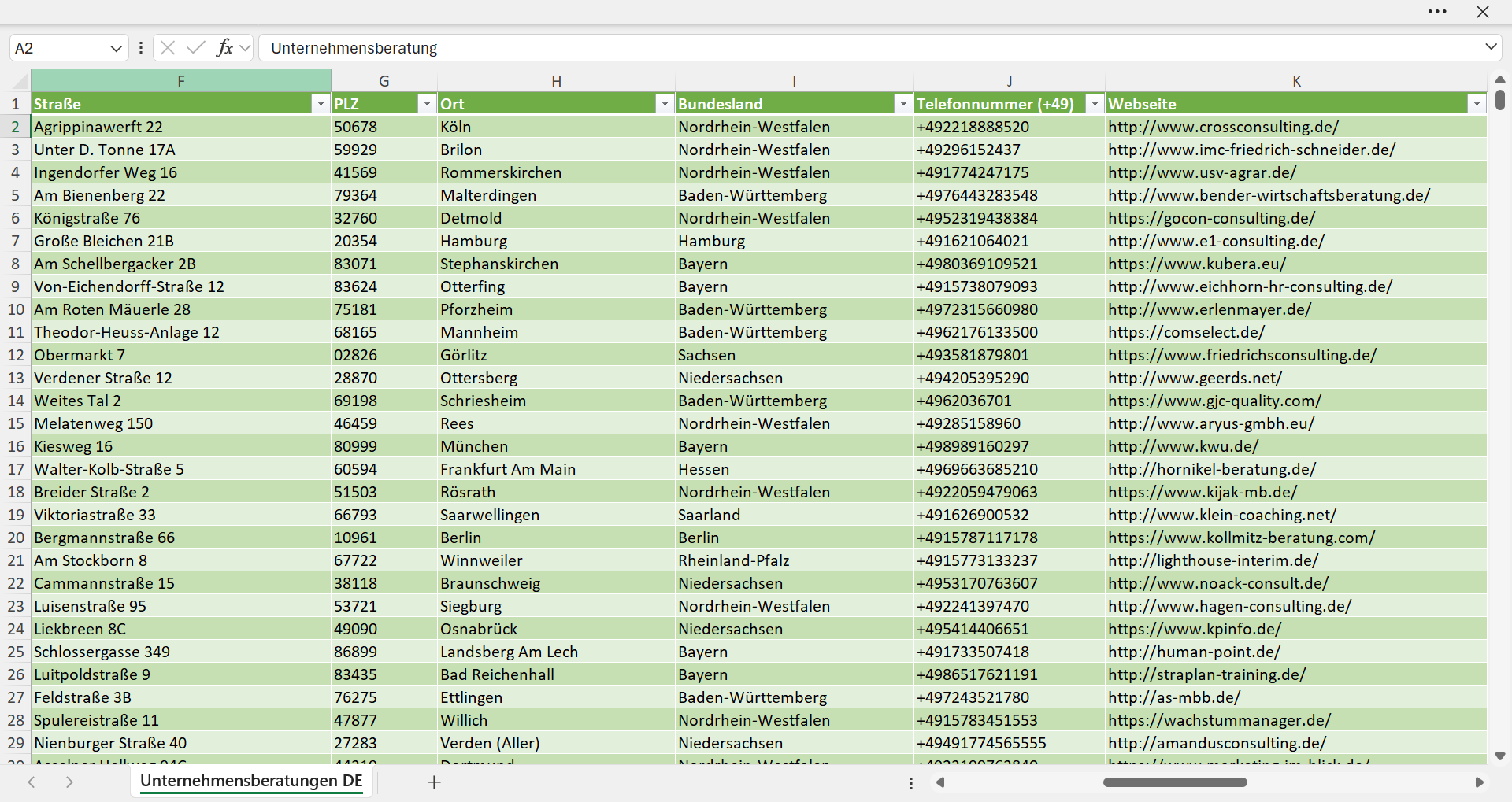The image size is (1512, 802).
Task: Open the Straße column filter dropdown
Action: pos(320,104)
